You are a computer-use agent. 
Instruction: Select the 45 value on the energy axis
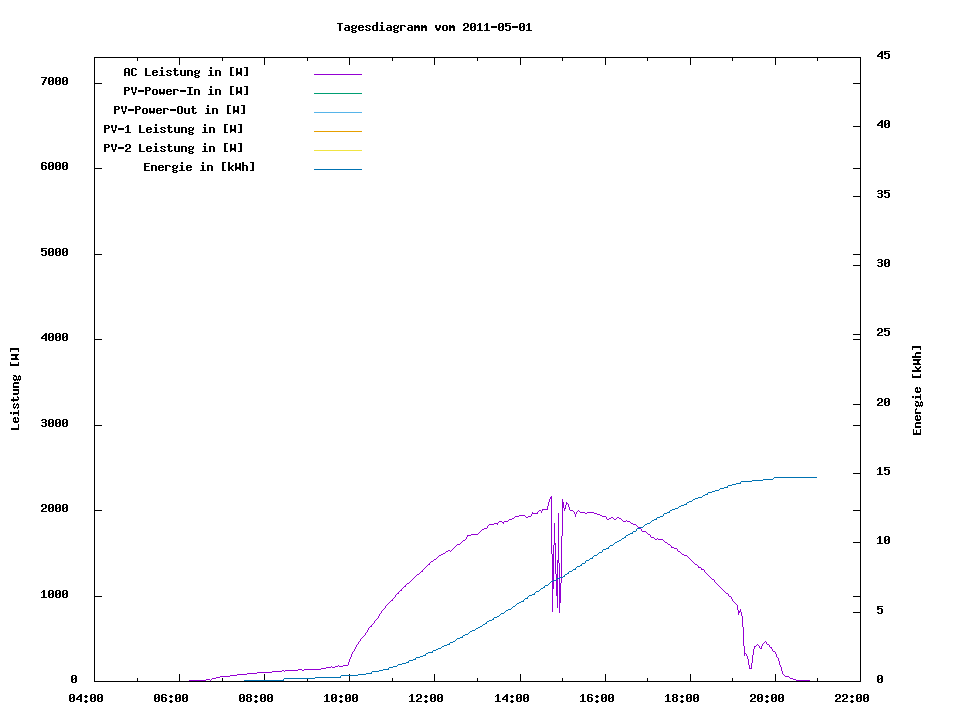pyautogui.click(x=884, y=55)
